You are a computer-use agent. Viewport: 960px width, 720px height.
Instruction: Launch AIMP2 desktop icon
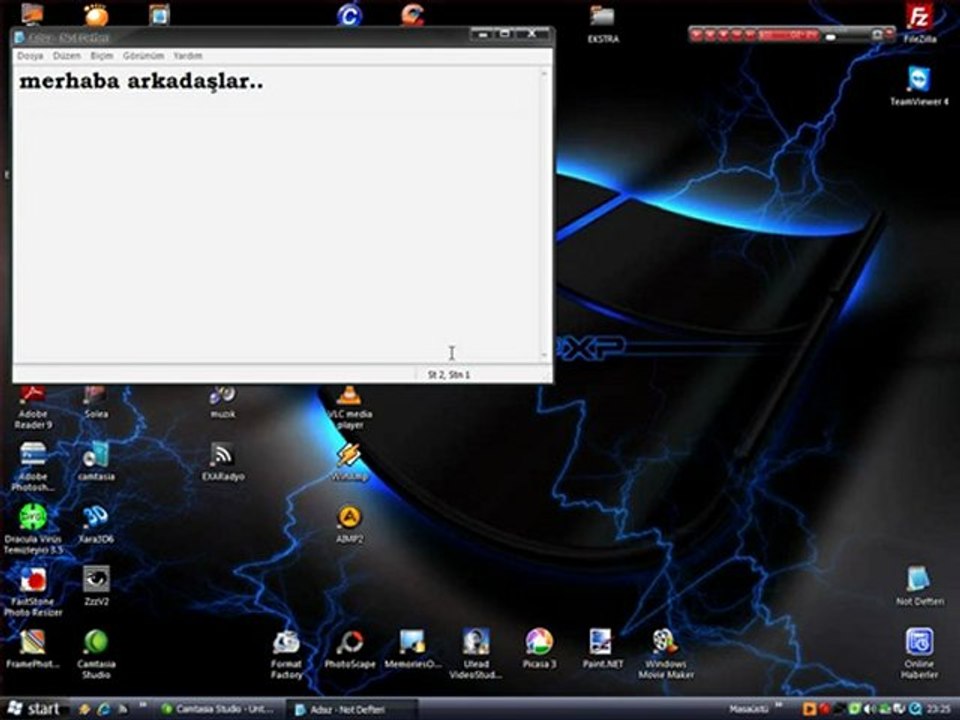(350, 524)
